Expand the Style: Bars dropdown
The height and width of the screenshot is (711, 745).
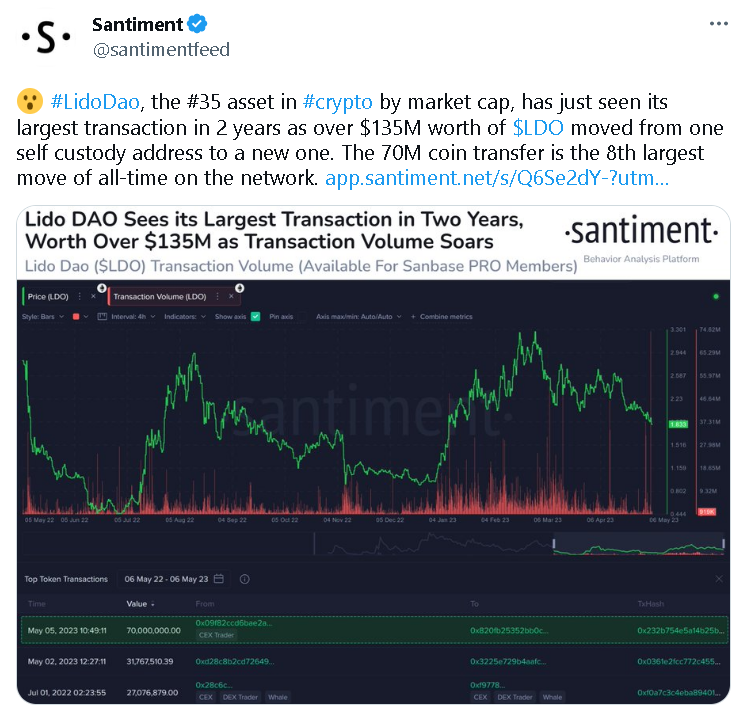point(42,317)
